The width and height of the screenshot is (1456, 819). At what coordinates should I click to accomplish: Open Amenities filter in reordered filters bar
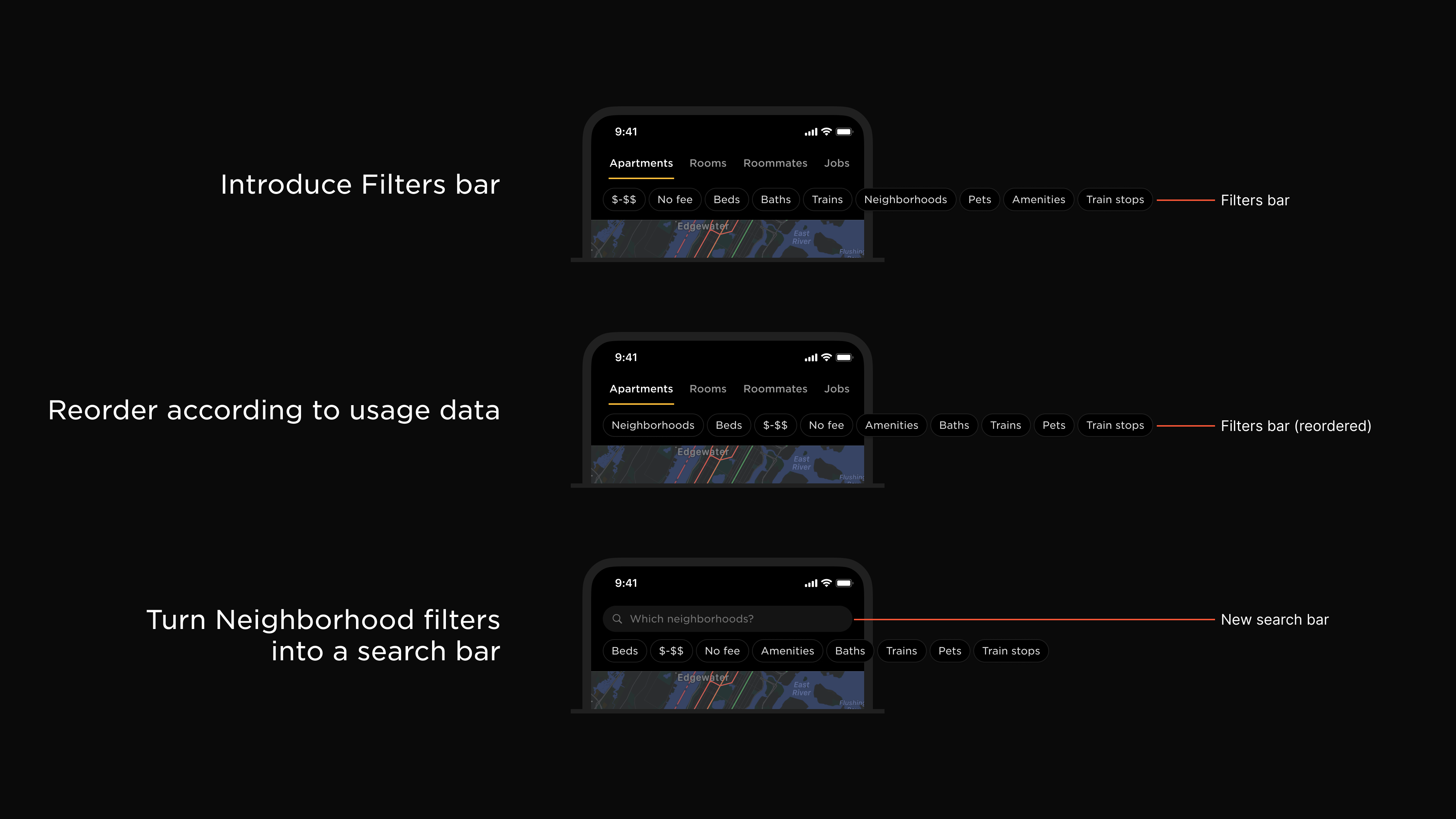[891, 425]
